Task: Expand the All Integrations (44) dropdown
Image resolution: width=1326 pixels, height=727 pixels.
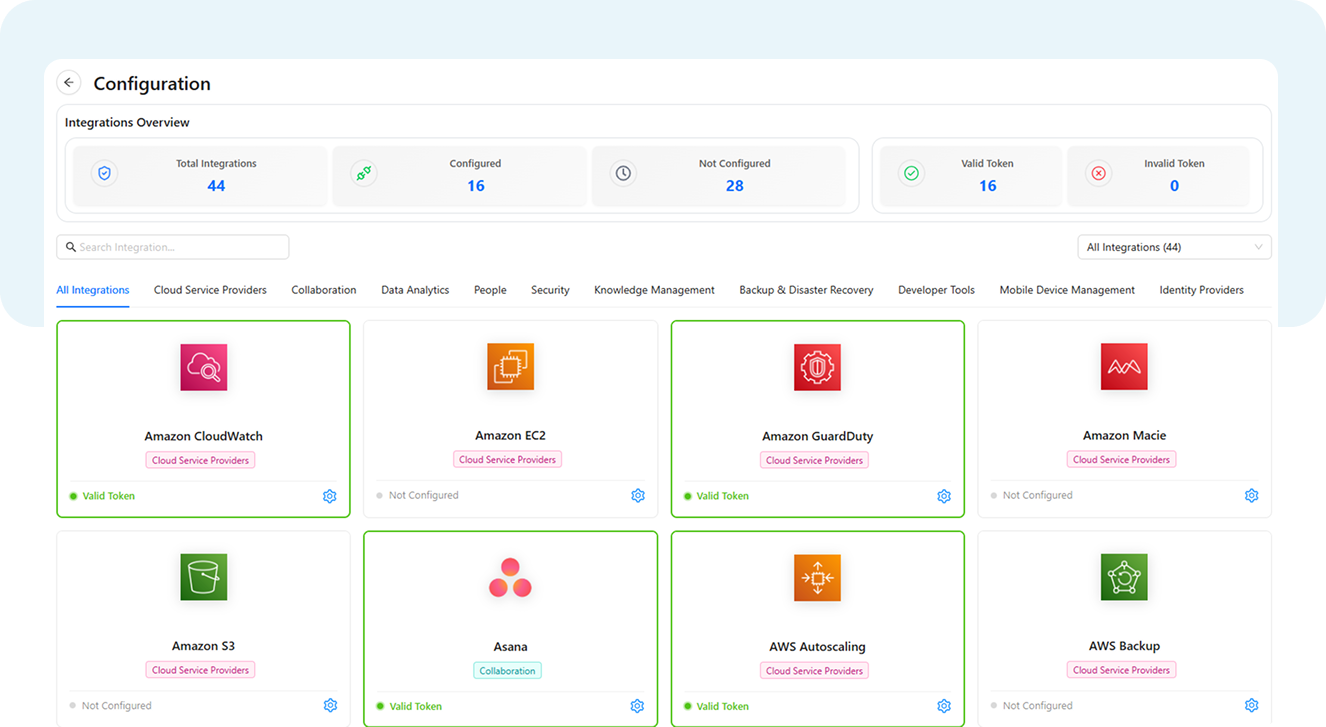Action: [1174, 247]
